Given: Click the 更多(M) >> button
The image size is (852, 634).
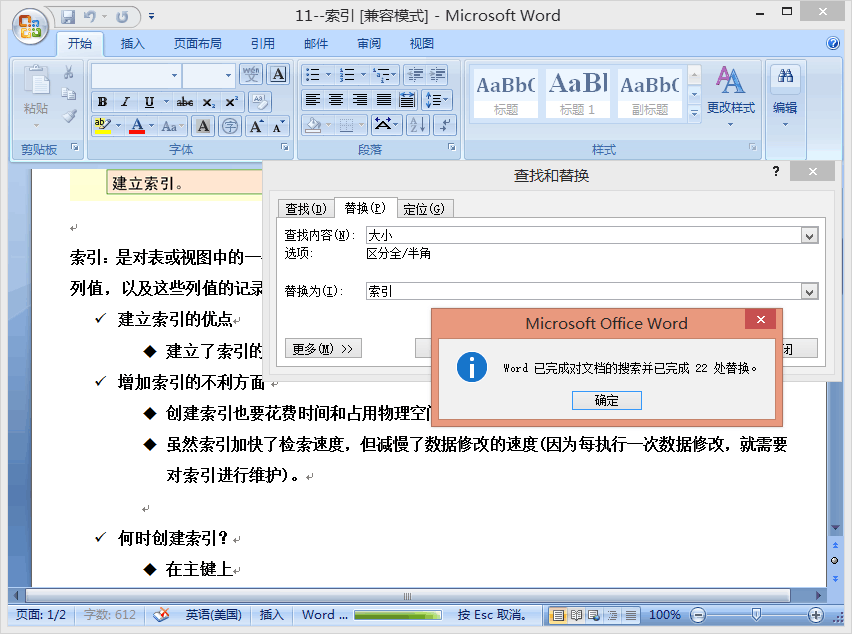Looking at the screenshot, I should click(323, 349).
